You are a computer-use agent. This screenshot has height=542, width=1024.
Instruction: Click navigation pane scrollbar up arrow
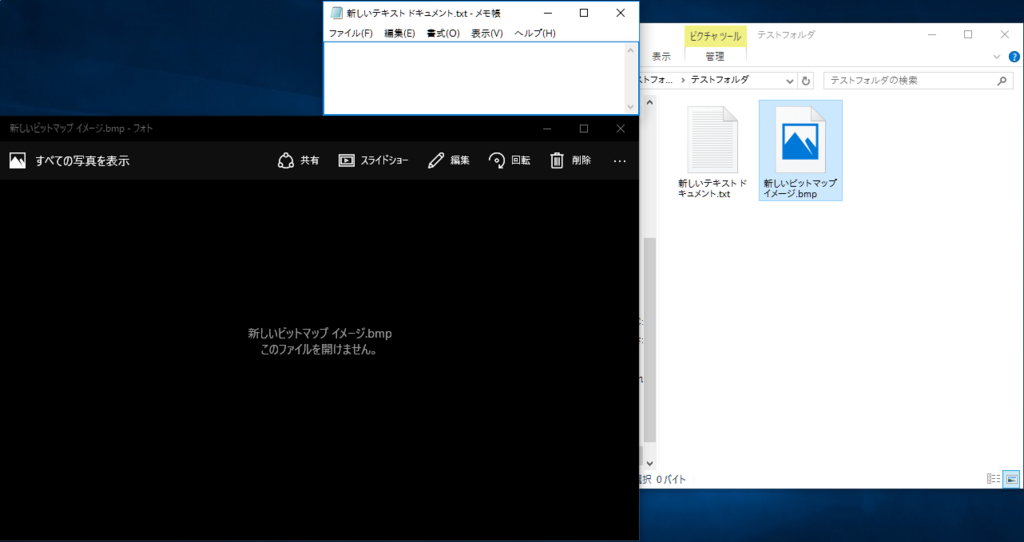[x=650, y=103]
